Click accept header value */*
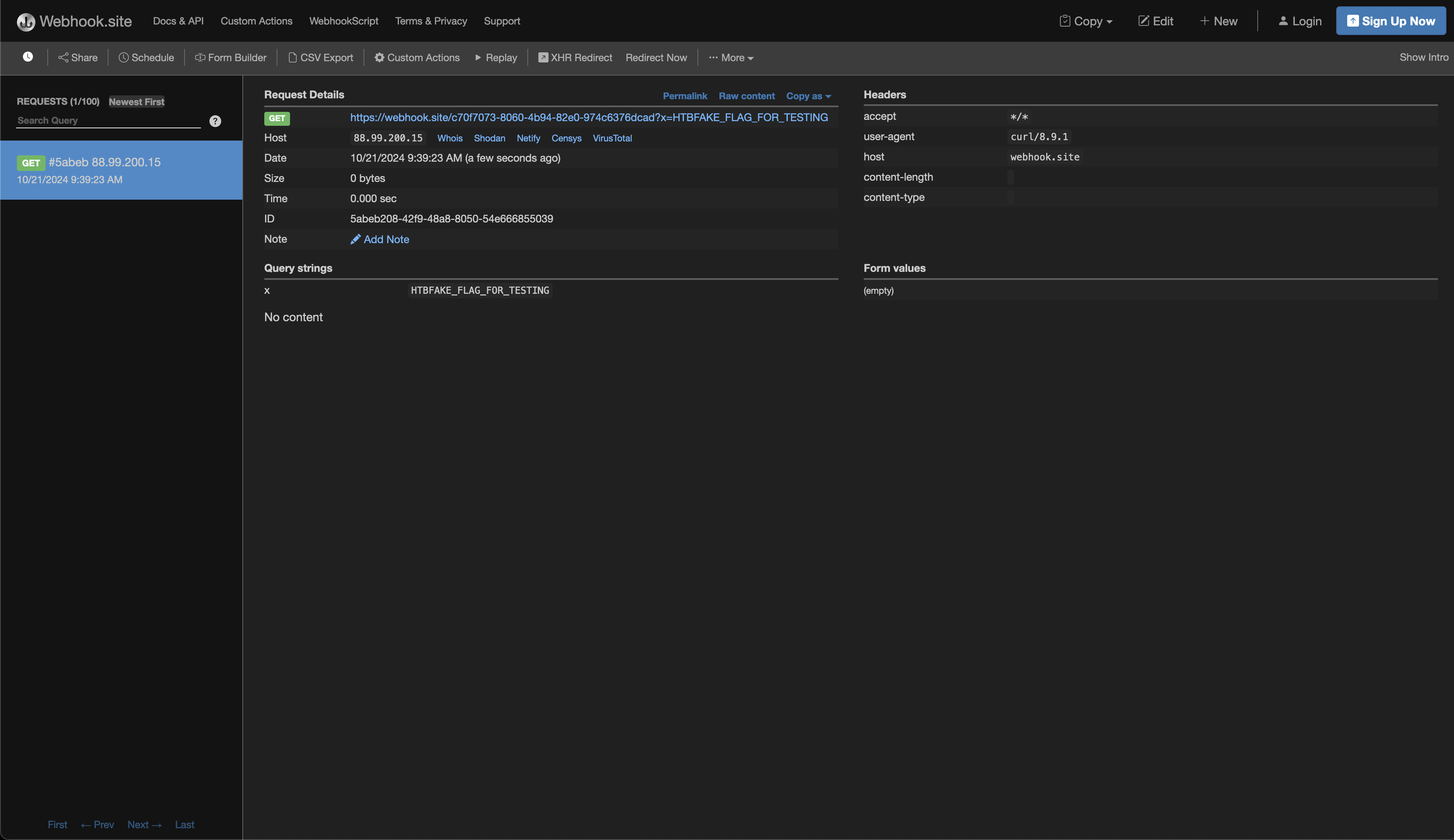The height and width of the screenshot is (840, 1454). click(1020, 117)
